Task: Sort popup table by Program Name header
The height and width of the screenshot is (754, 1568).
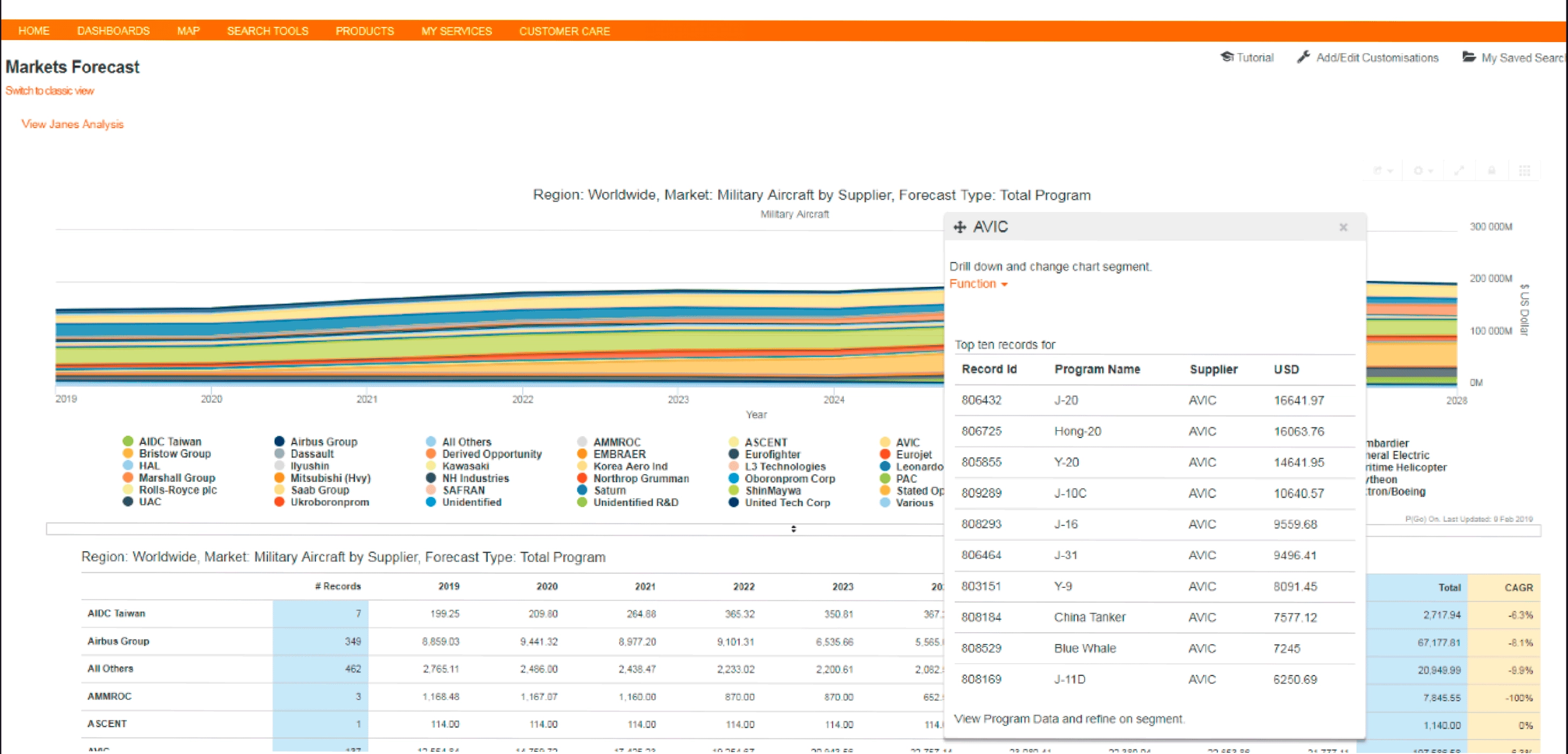Action: (x=1097, y=369)
